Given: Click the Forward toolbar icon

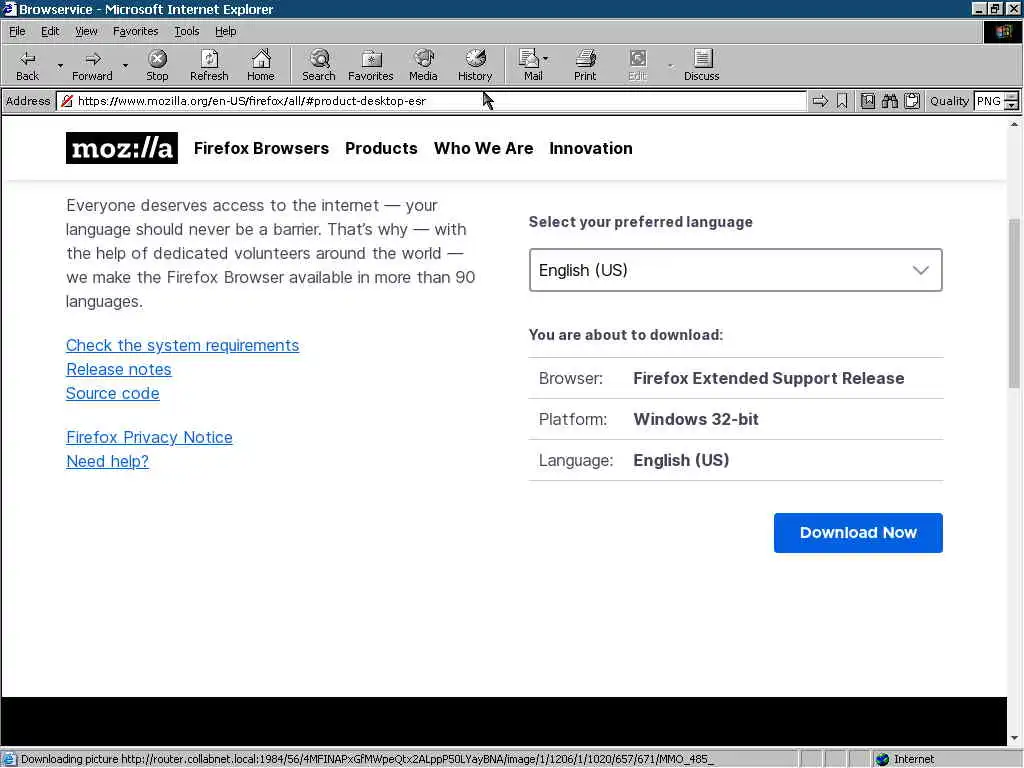Looking at the screenshot, I should (92, 65).
